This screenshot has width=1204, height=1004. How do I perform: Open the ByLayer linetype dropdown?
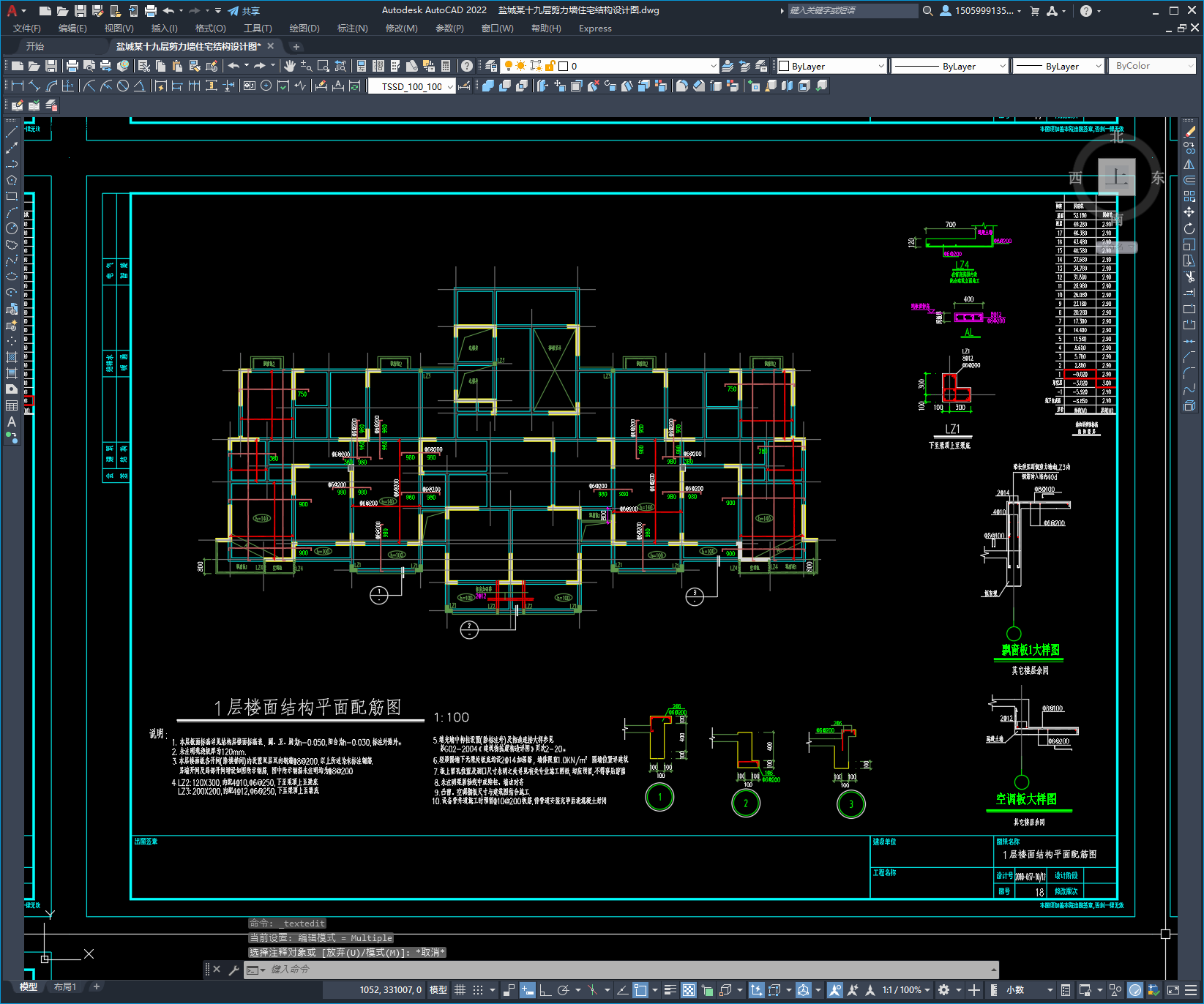(x=951, y=66)
